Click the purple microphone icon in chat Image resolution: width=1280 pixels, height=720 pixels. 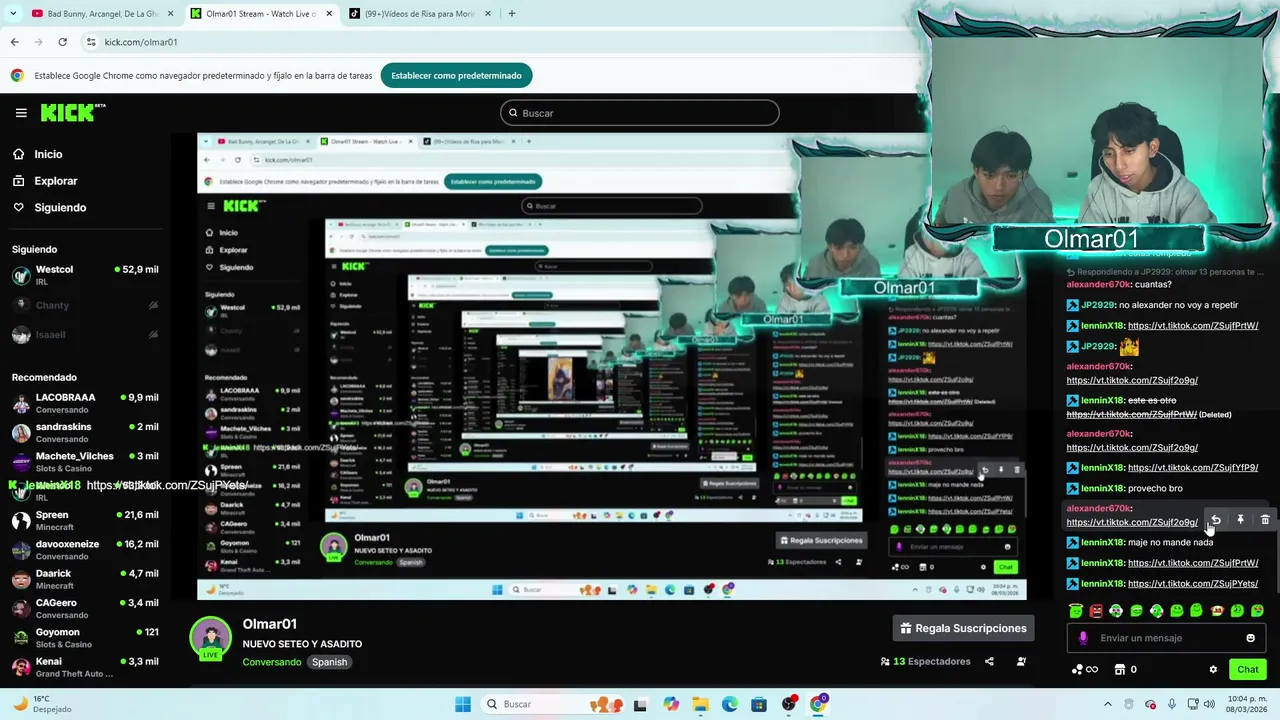[x=1083, y=638]
